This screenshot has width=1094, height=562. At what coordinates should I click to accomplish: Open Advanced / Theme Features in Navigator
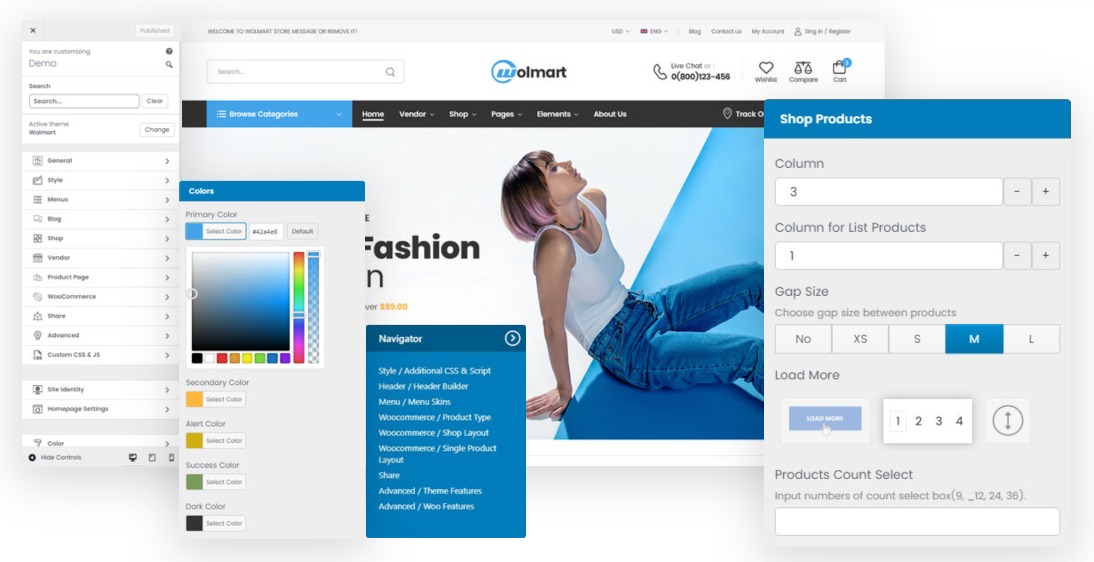pyautogui.click(x=430, y=491)
